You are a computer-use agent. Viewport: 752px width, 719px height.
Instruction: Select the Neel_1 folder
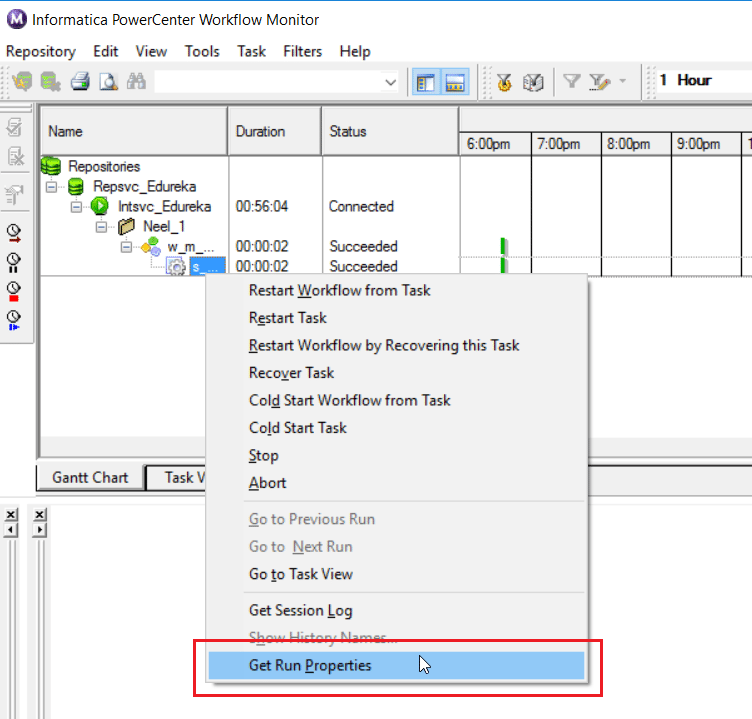(x=164, y=226)
